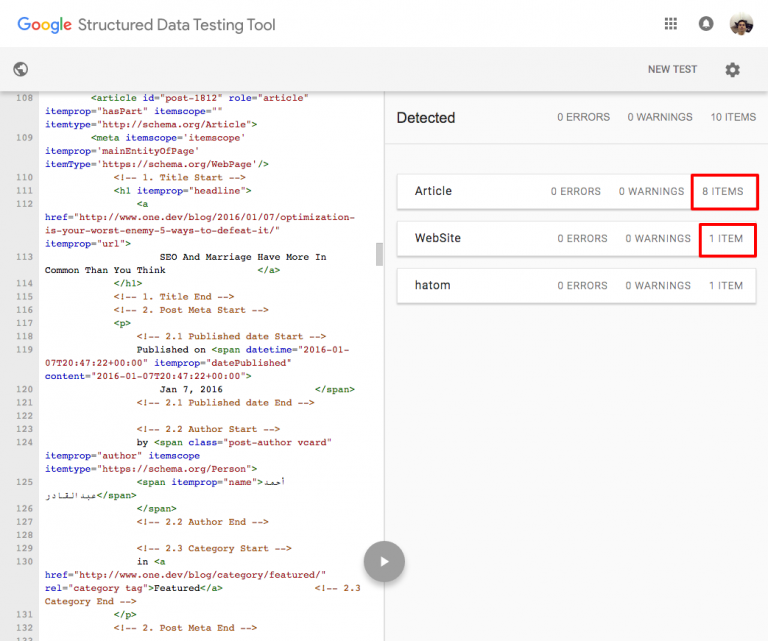Click the 8 ITEMS count for Article
Image resolution: width=768 pixels, height=641 pixels.
[722, 191]
